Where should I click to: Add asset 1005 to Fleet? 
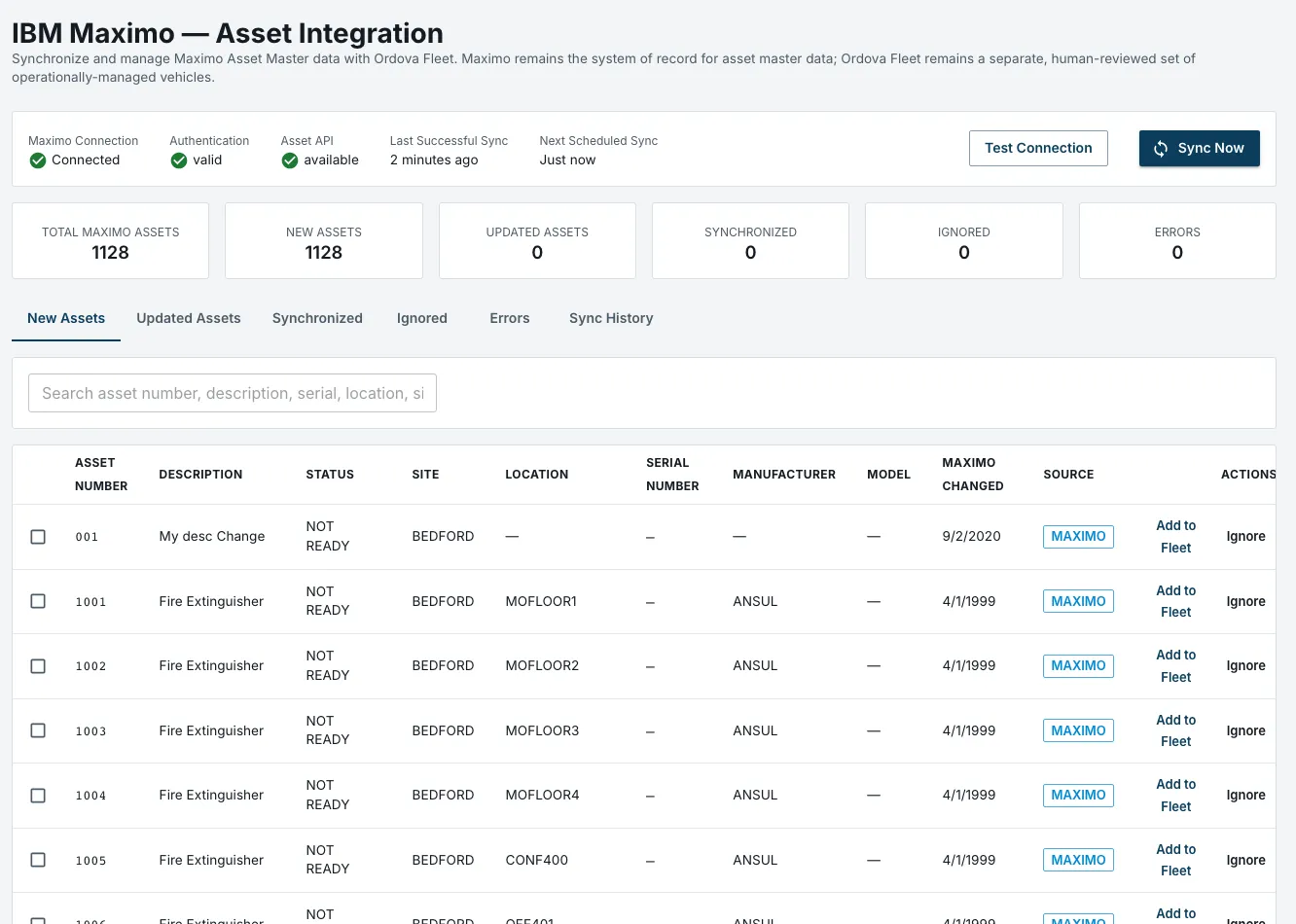[1175, 860]
